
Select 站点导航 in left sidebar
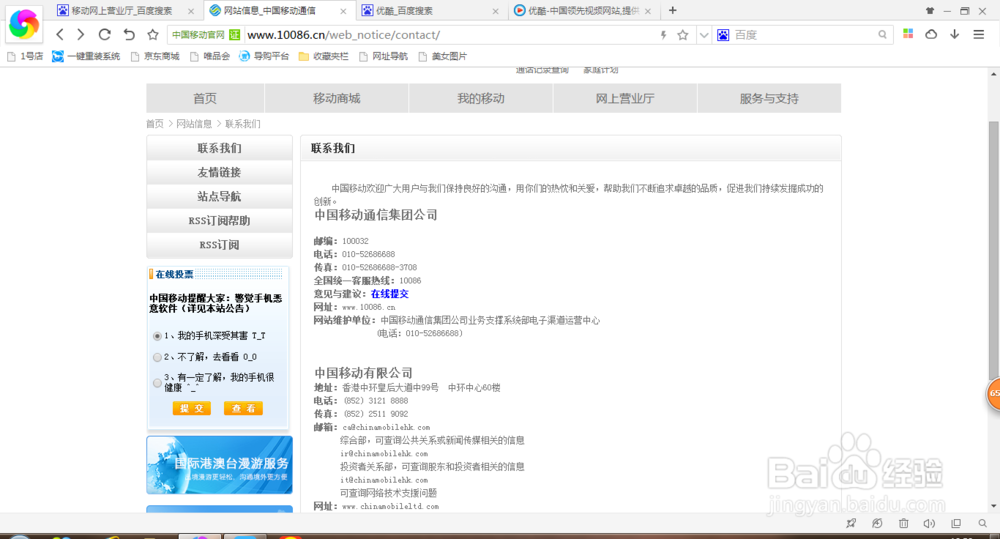tap(219, 196)
